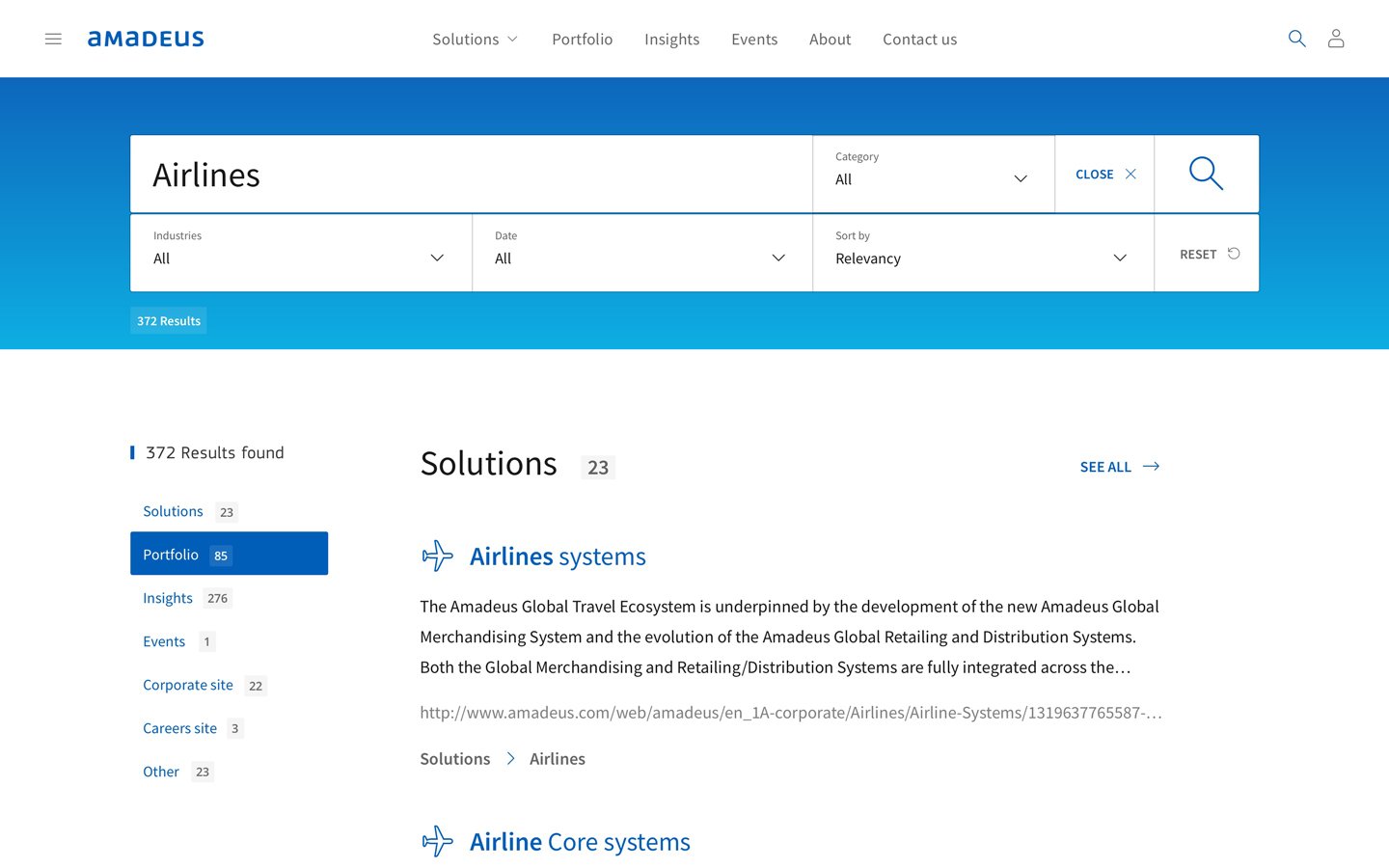
Task: Open the header search magnifier icon
Action: coord(1296,39)
